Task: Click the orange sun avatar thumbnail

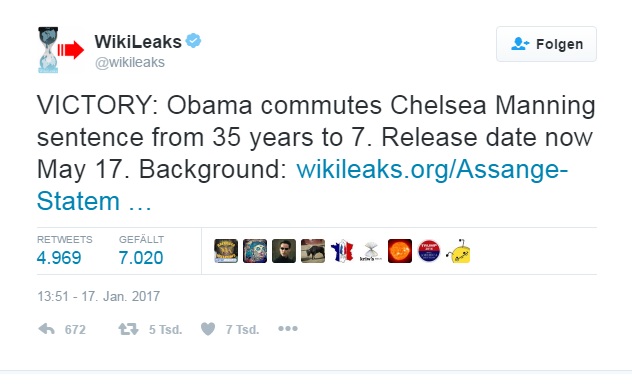Action: 400,251
